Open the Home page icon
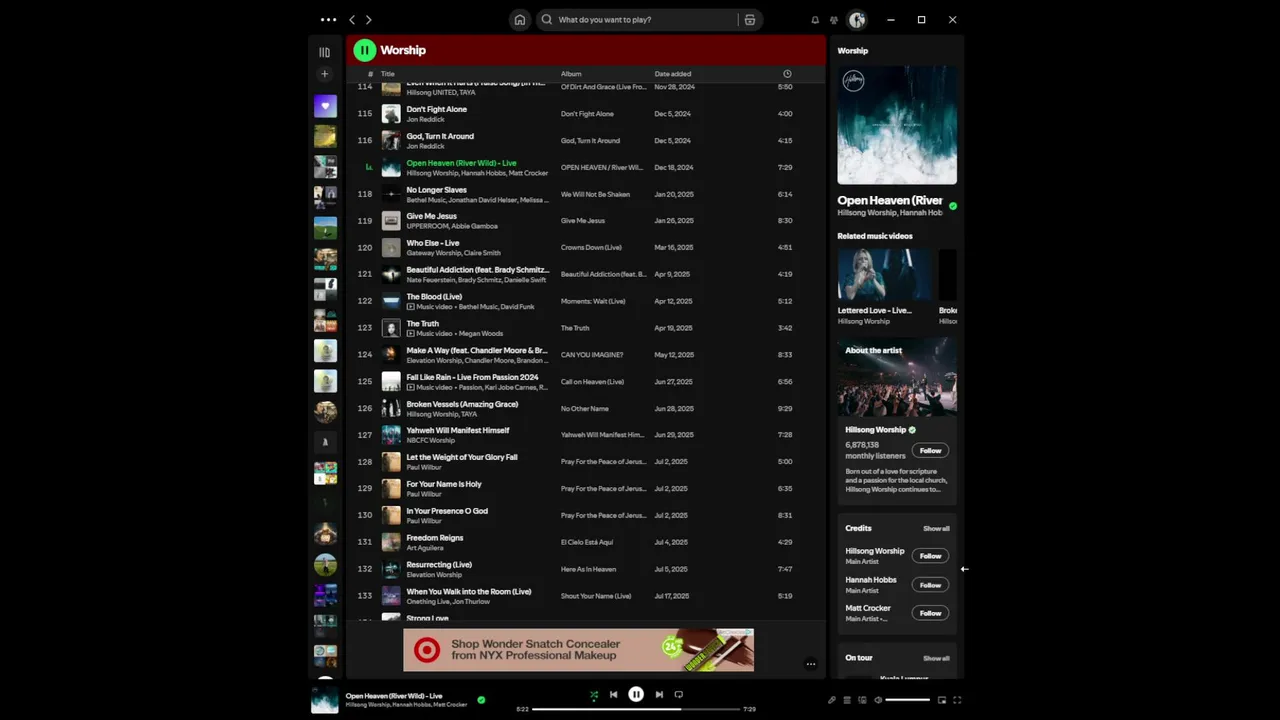Image resolution: width=1280 pixels, height=720 pixels. click(519, 19)
